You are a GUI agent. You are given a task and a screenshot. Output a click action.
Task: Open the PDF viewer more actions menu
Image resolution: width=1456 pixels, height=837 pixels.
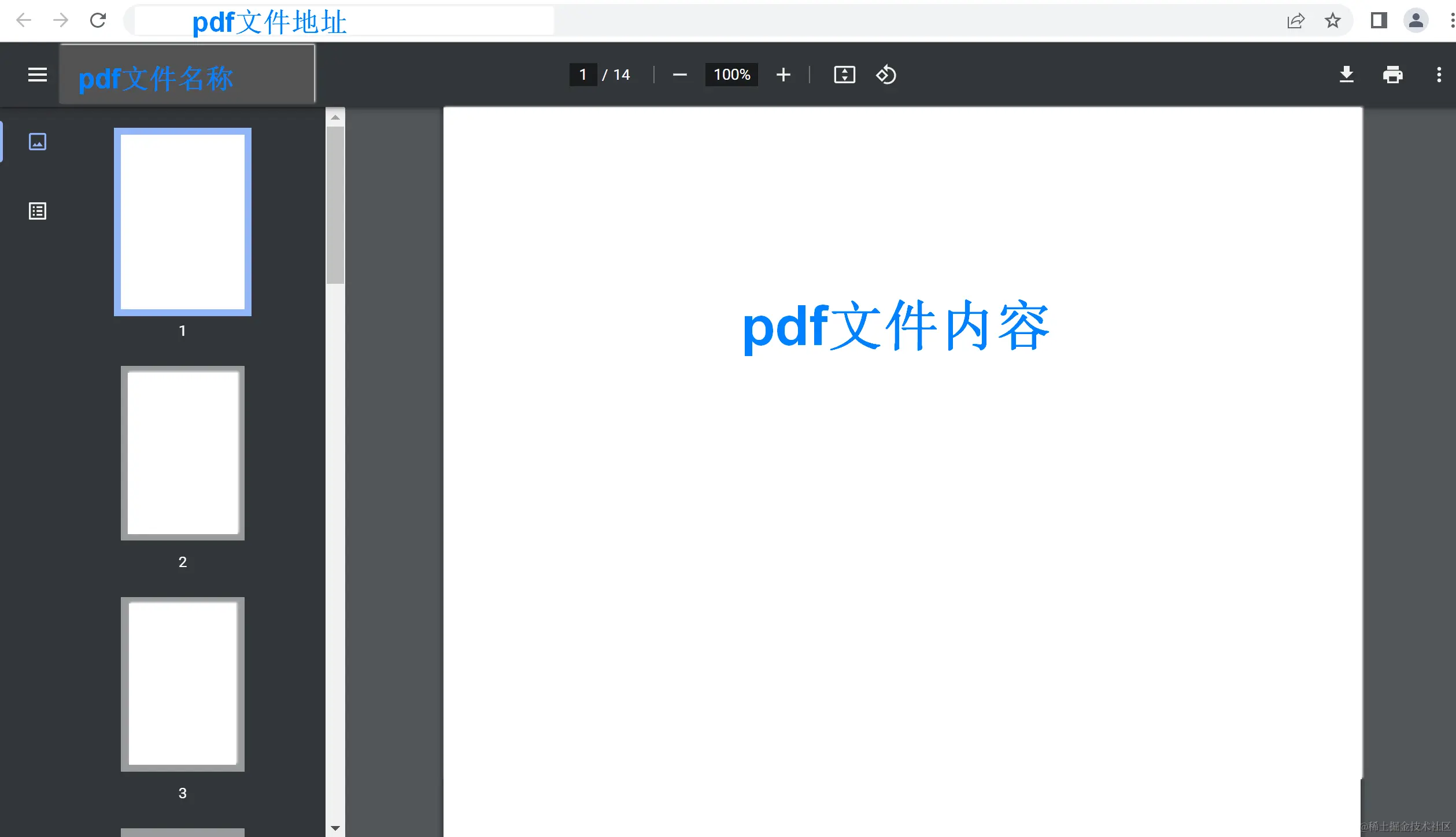(1439, 75)
